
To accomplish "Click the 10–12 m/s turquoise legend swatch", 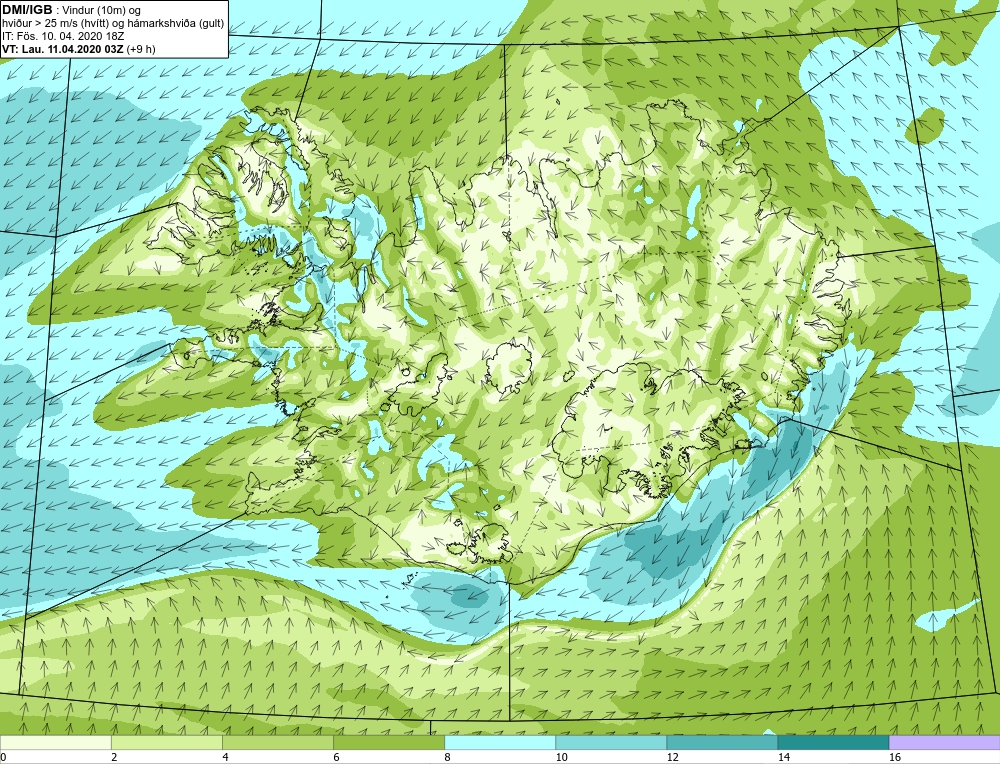I will [x=610, y=742].
